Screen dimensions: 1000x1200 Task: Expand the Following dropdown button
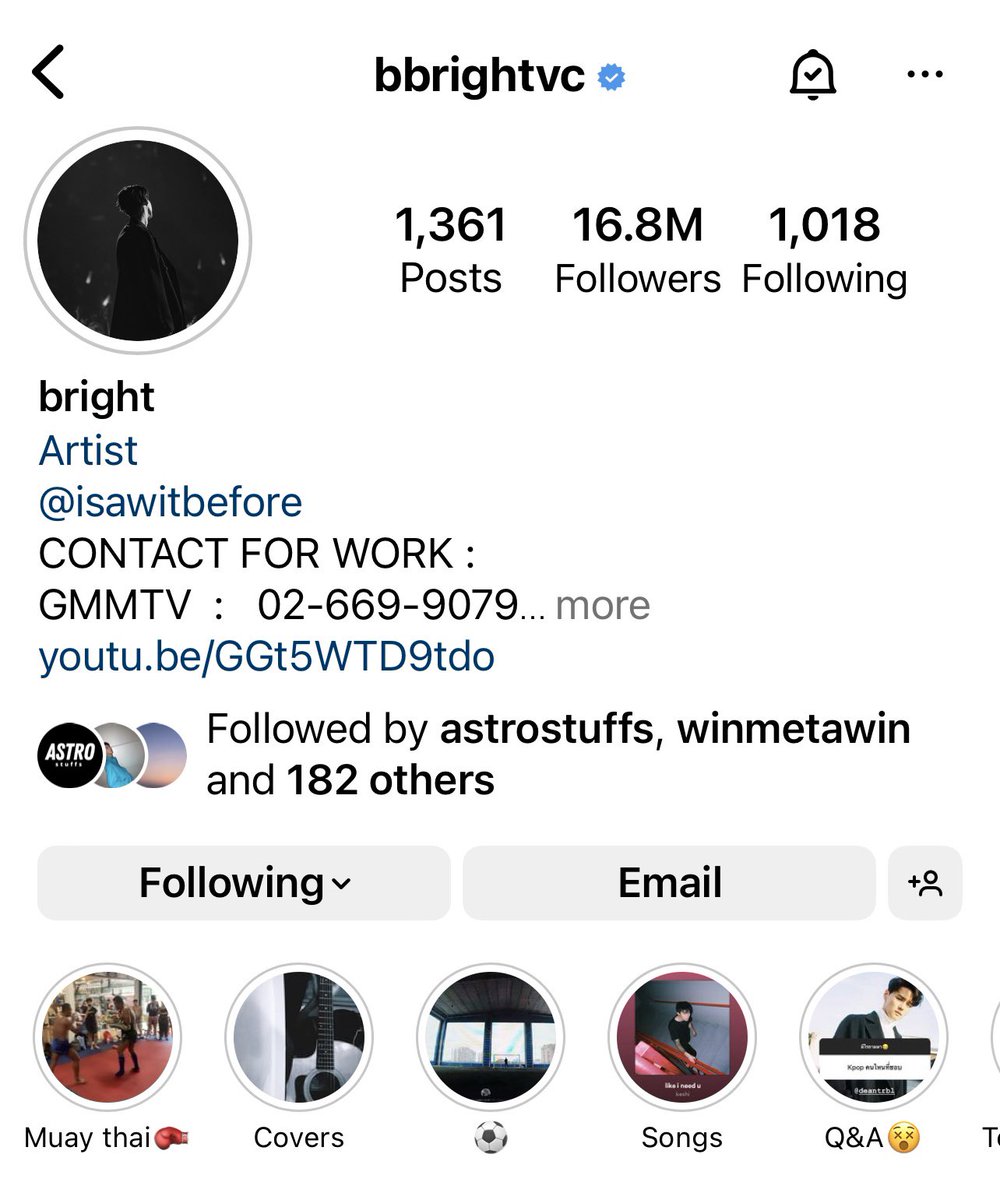tap(244, 883)
